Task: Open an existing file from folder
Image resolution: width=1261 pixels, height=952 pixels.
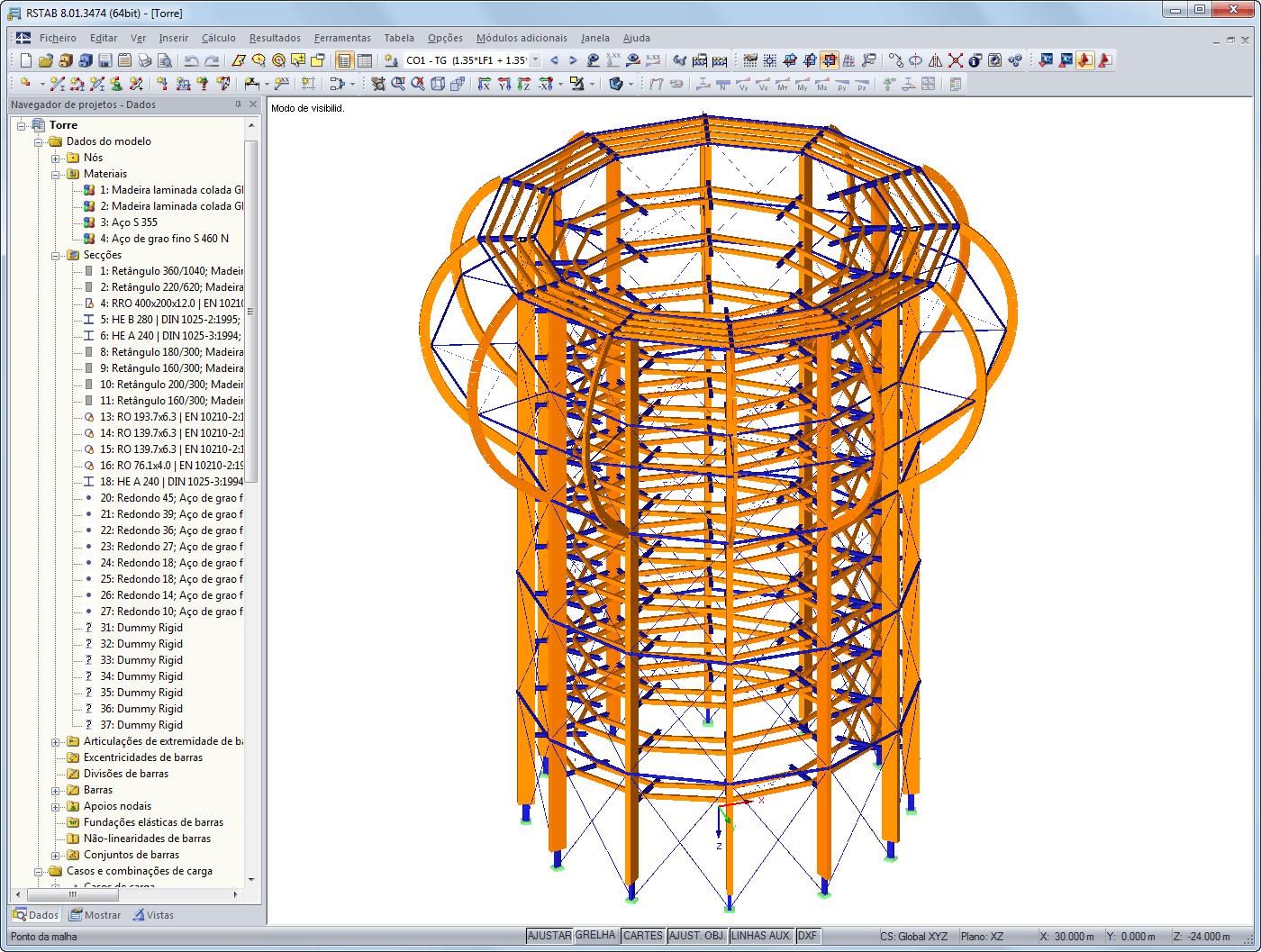Action: pos(45,60)
